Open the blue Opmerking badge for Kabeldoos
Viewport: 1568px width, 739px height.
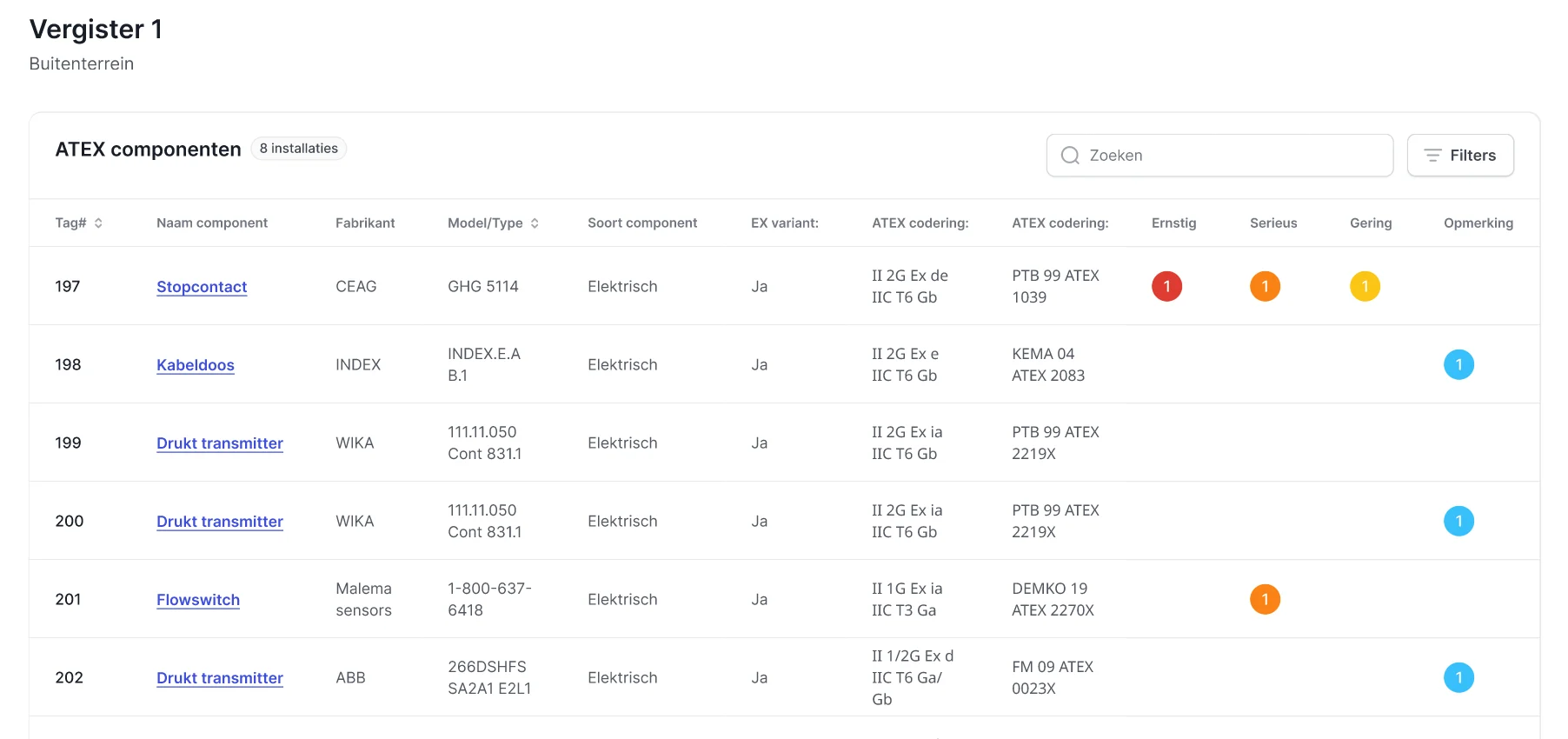(x=1458, y=364)
